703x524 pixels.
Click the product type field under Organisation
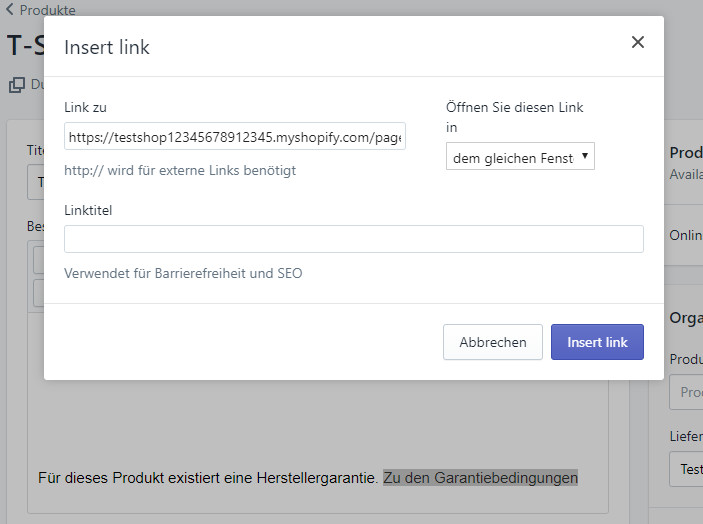(688, 392)
